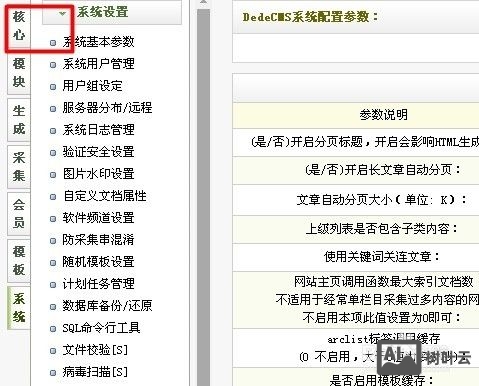This screenshot has width=479, height=386.
Task: Click bullet icon beside 随机模板设置
Action: point(53,263)
